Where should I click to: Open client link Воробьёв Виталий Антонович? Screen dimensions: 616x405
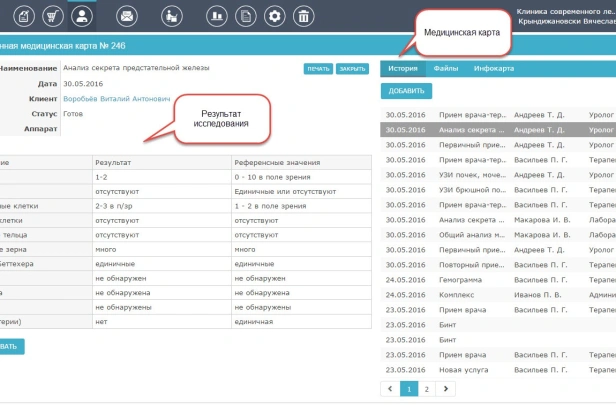pyautogui.click(x=116, y=99)
